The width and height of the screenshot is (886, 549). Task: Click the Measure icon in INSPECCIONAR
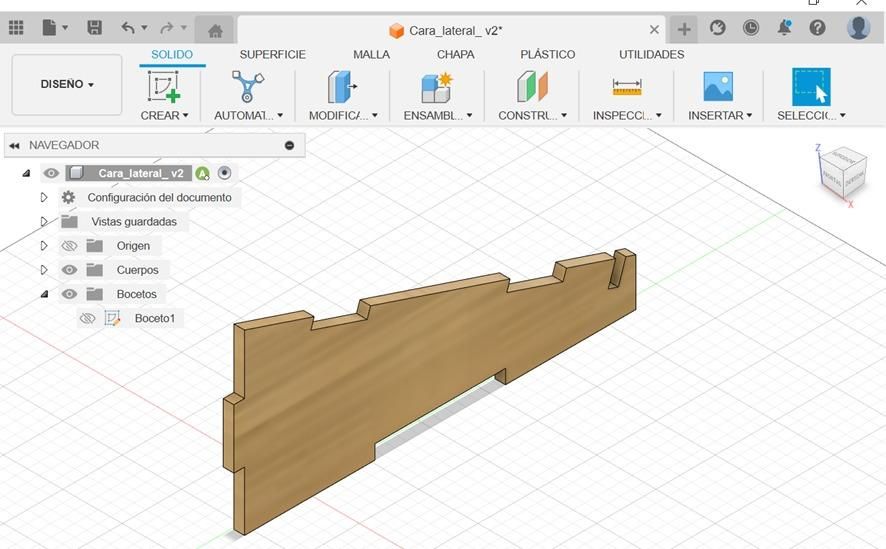tap(627, 88)
